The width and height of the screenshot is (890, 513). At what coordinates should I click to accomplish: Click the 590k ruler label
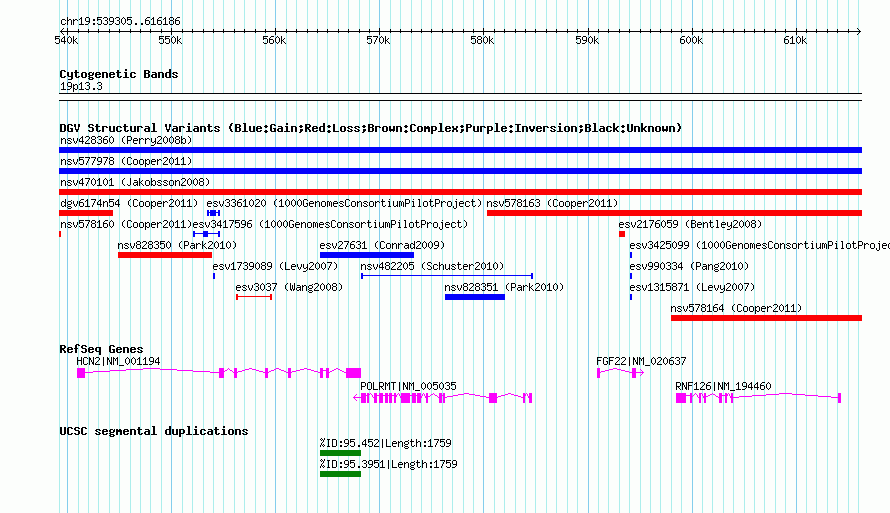(587, 40)
